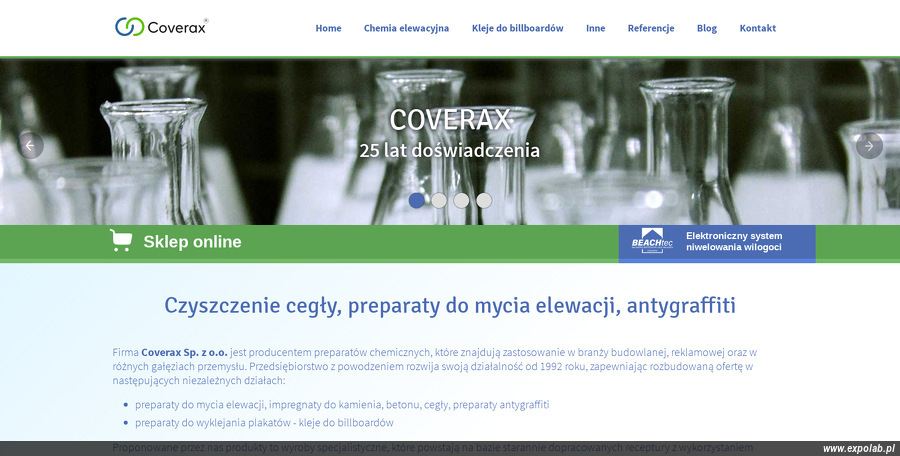Select the fourth slider dot
This screenshot has width=900, height=456.
[x=484, y=200]
